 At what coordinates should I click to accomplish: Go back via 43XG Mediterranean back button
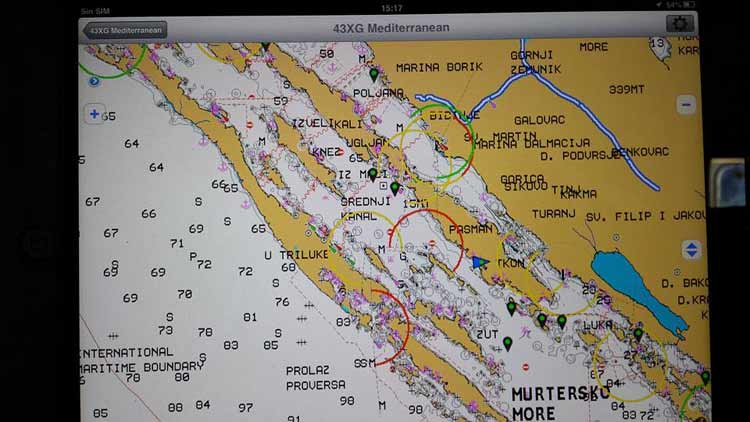click(123, 30)
